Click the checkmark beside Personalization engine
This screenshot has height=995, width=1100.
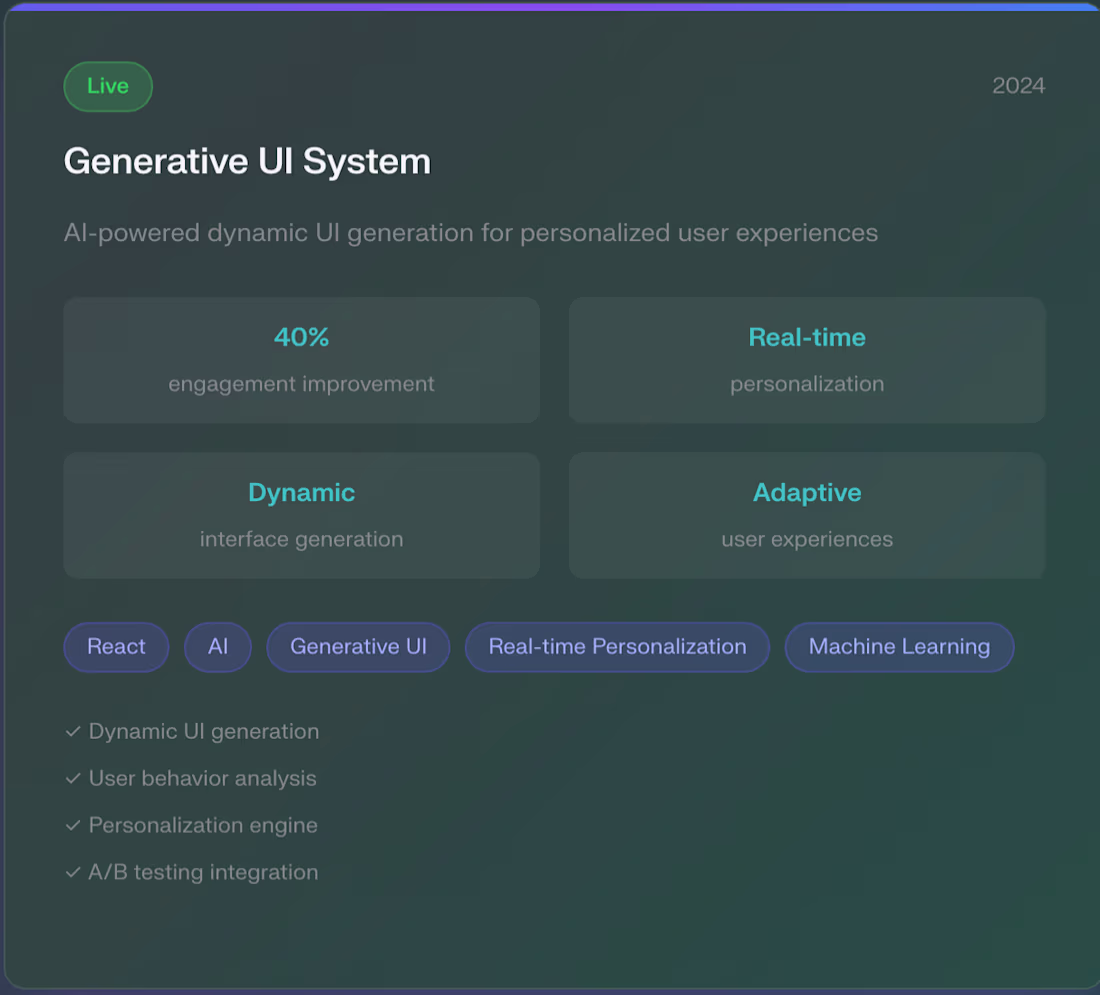coord(73,825)
